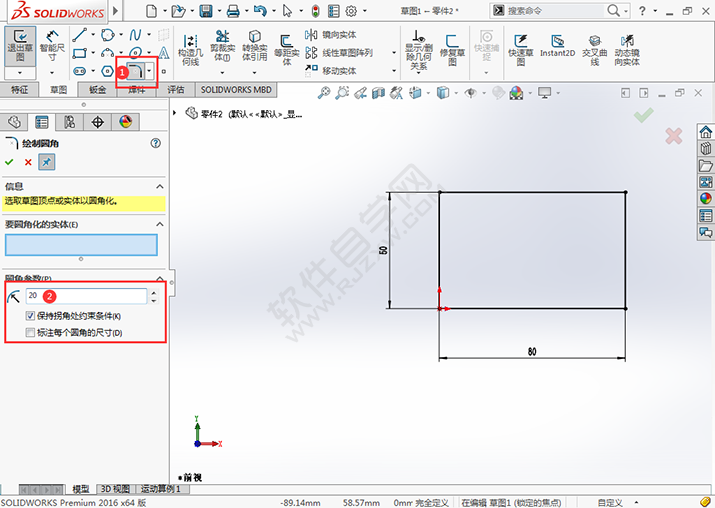This screenshot has height=508, width=715.
Task: Toggle the keep visible pushpin
Action: coord(47,162)
